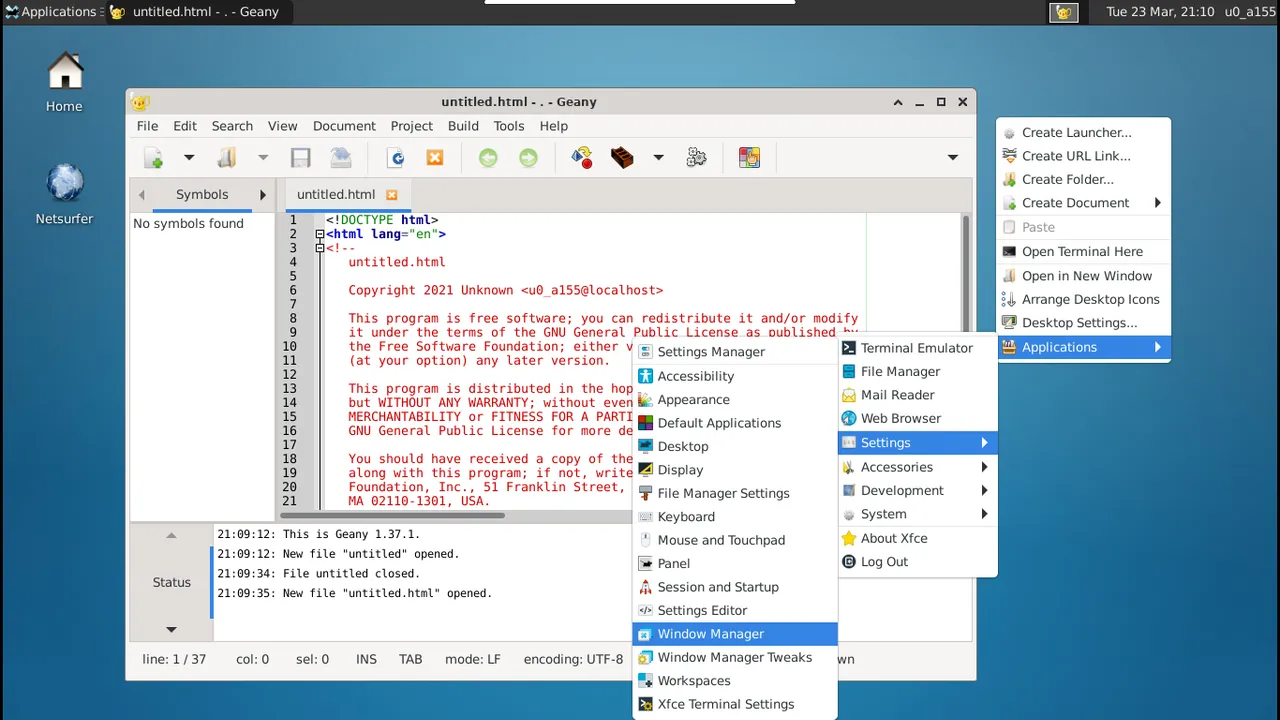Open Session and Startup settings
The height and width of the screenshot is (720, 1280).
735,587
